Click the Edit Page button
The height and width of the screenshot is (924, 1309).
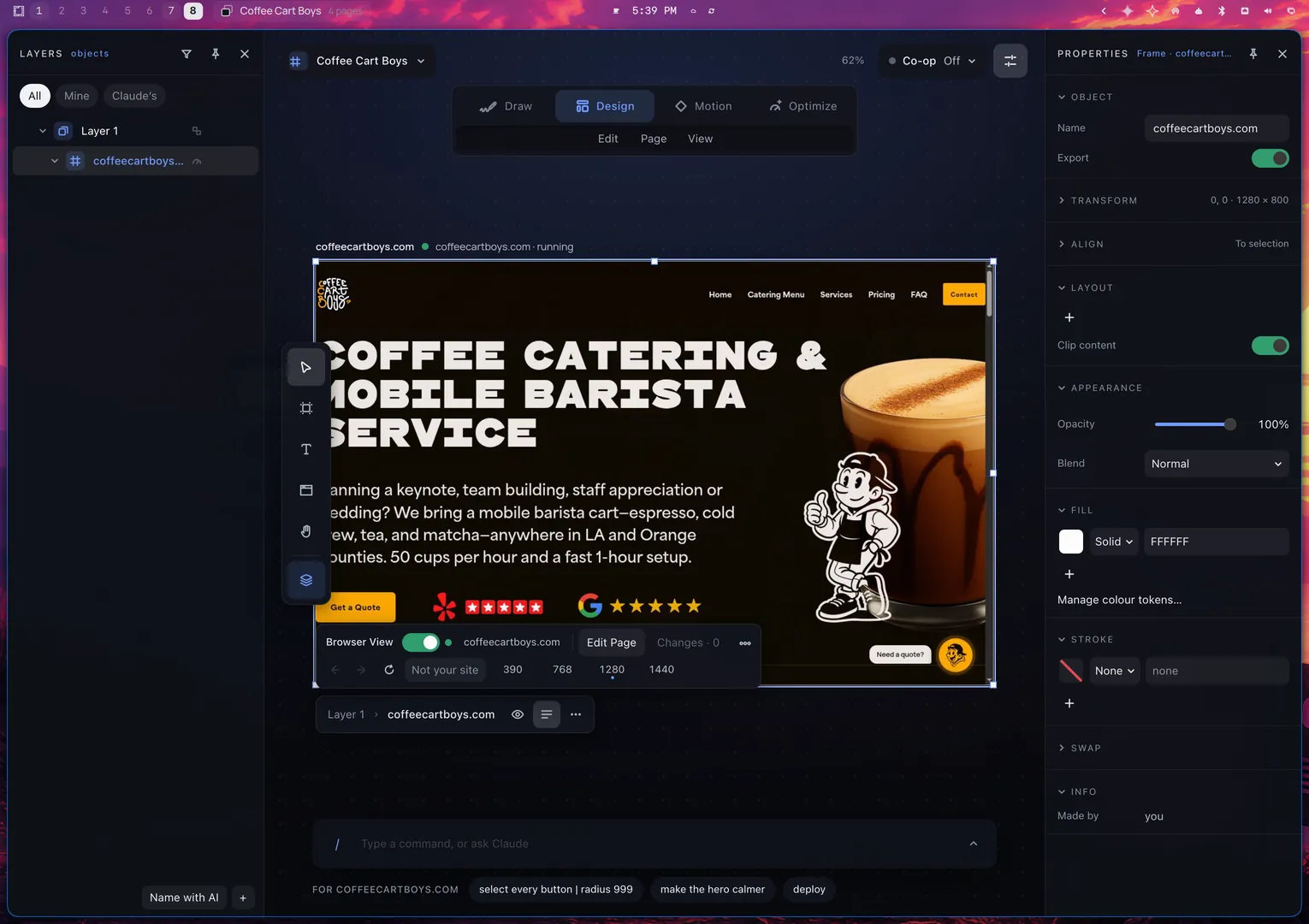[612, 643]
